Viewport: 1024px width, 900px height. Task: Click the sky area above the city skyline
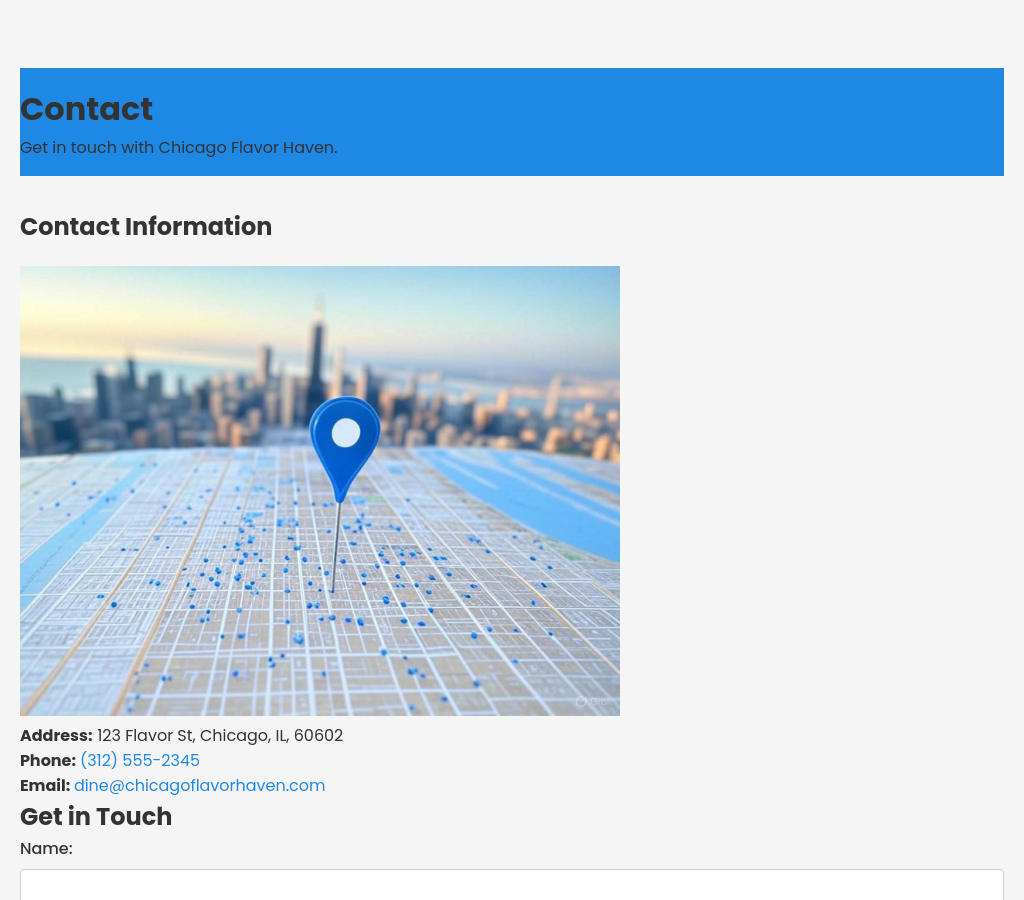tap(450, 300)
